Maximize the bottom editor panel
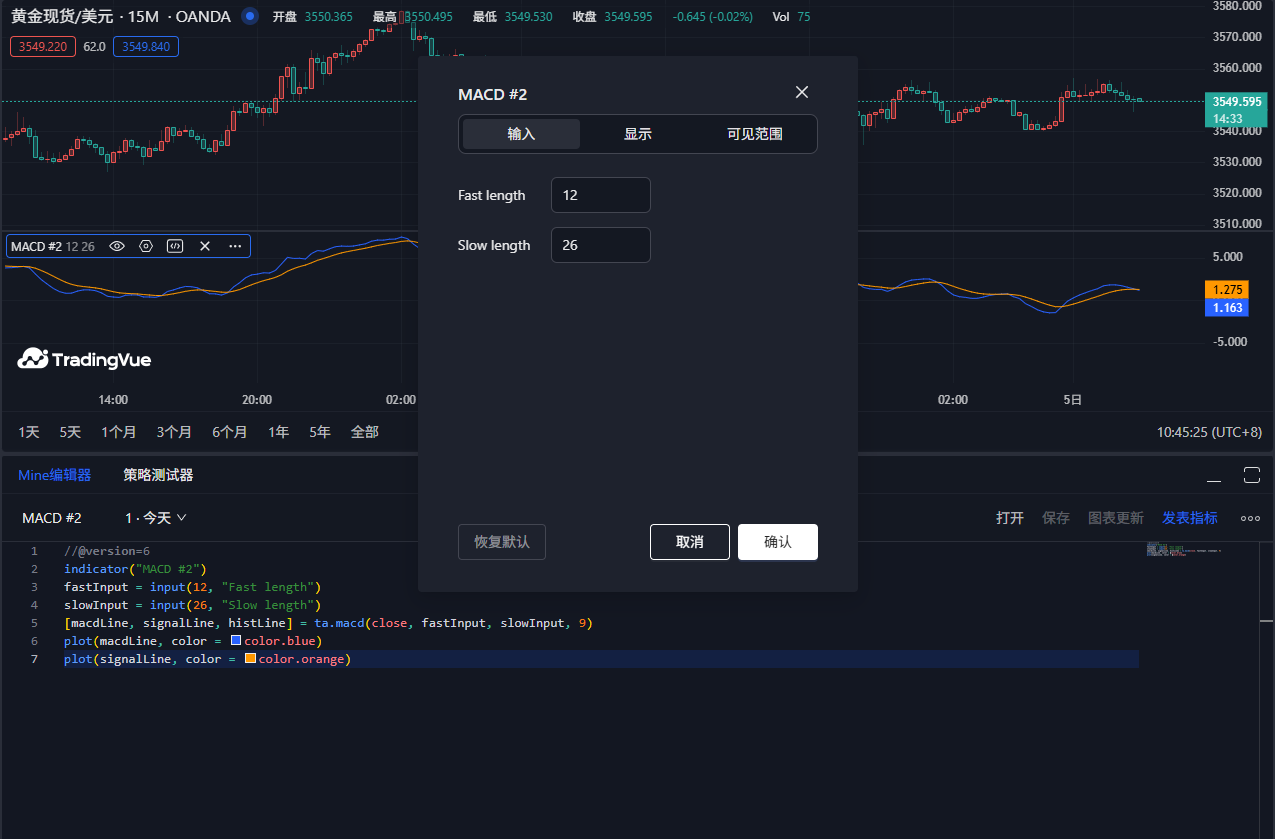1275x839 pixels. click(x=1251, y=475)
